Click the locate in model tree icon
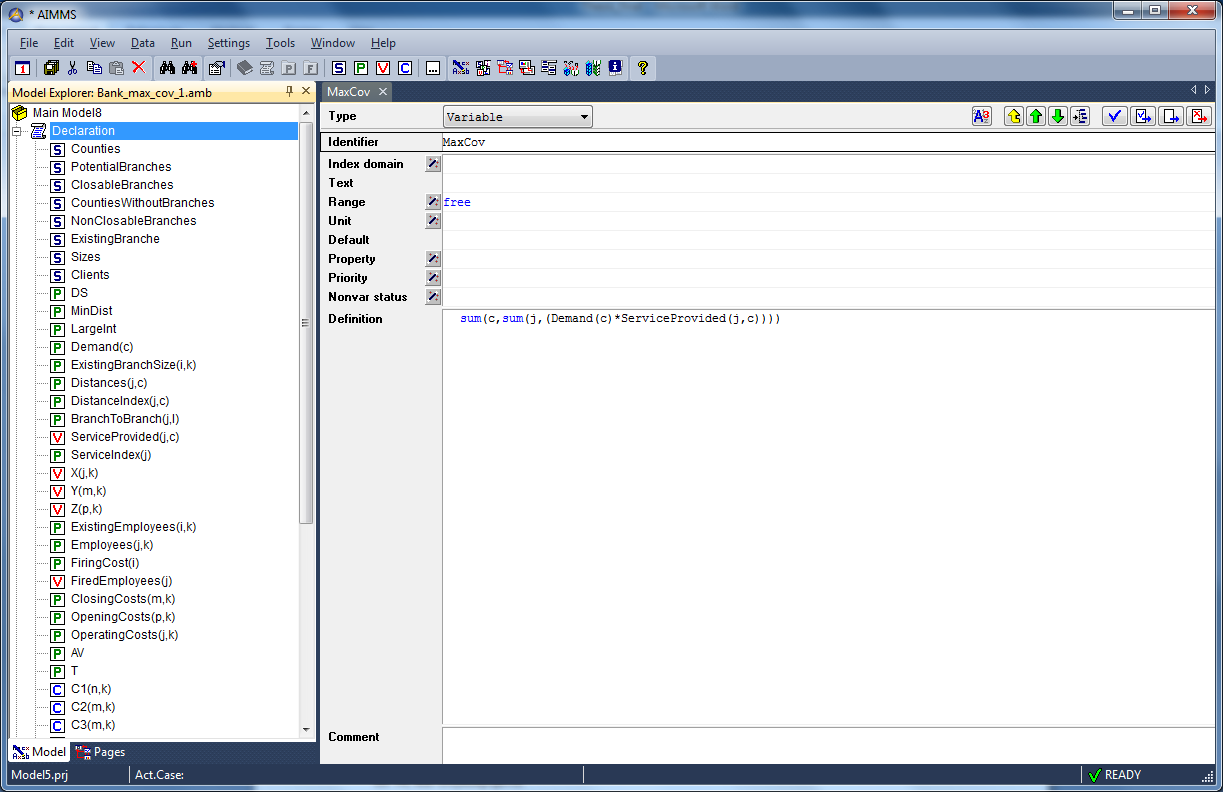Viewport: 1223px width, 792px height. click(1080, 117)
